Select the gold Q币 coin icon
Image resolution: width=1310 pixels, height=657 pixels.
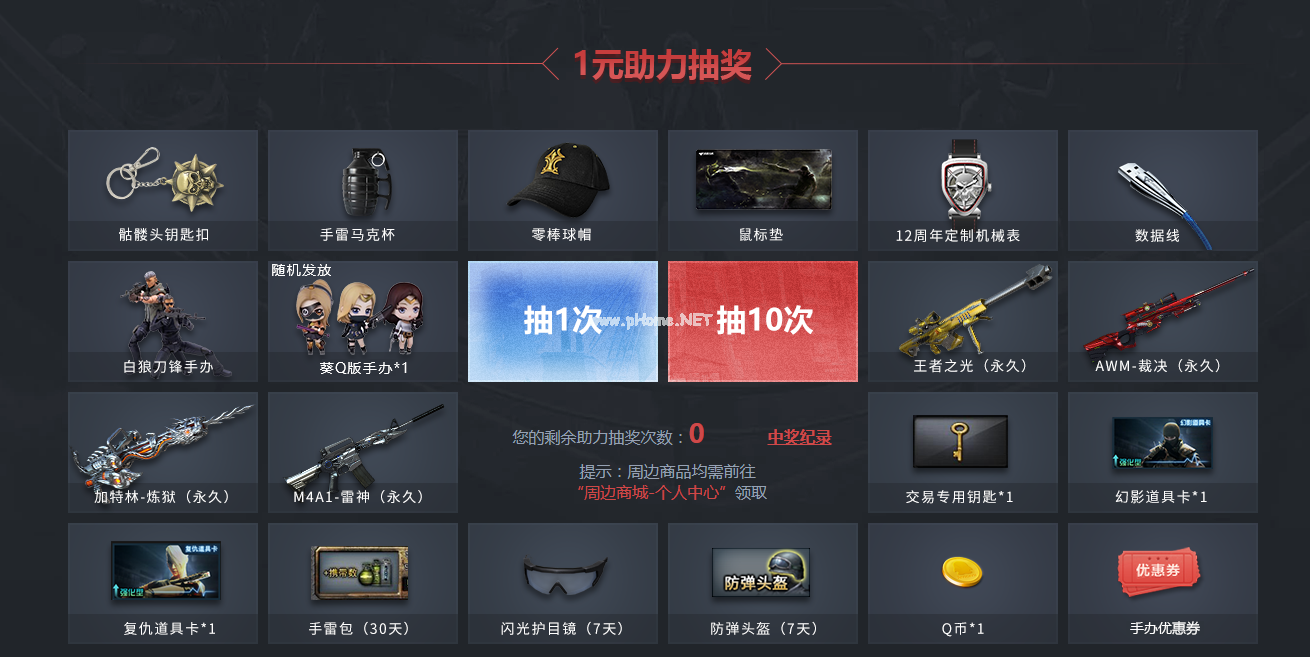(962, 572)
